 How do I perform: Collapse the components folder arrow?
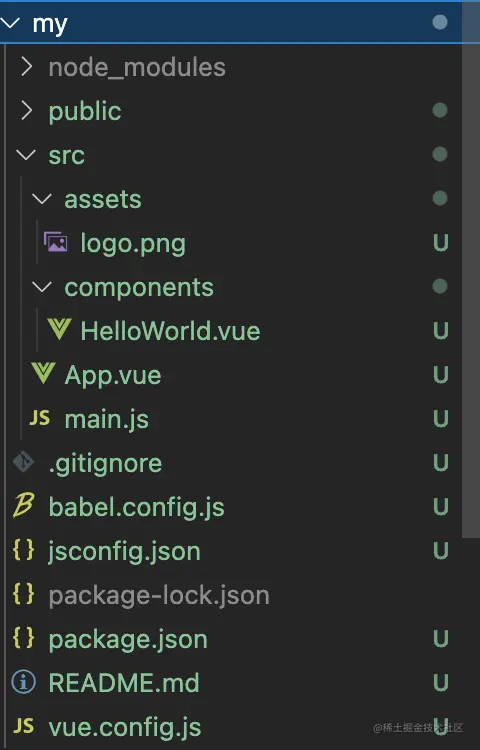click(42, 287)
